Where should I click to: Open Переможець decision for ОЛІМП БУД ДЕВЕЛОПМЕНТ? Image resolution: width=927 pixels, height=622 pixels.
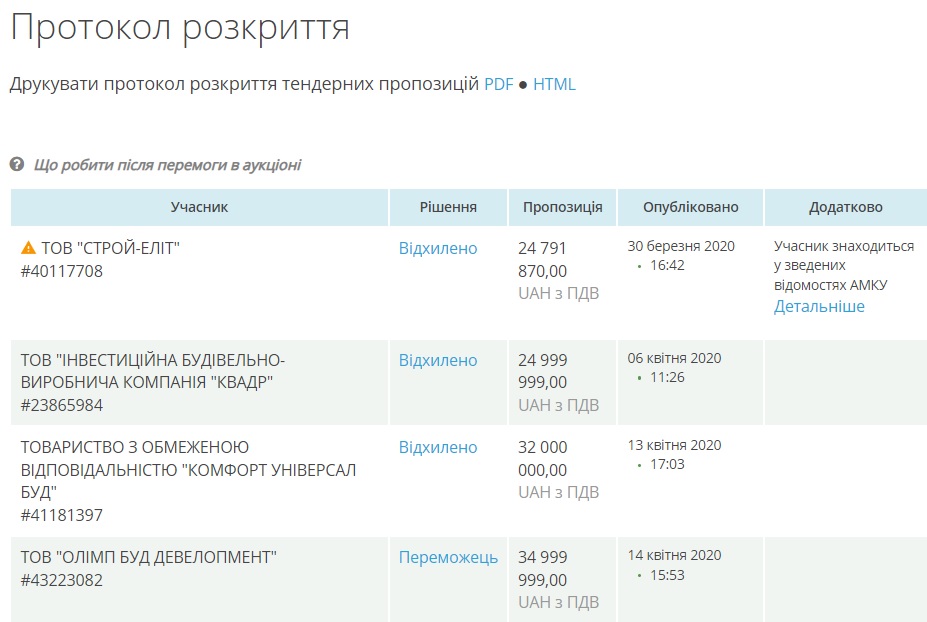(x=448, y=558)
